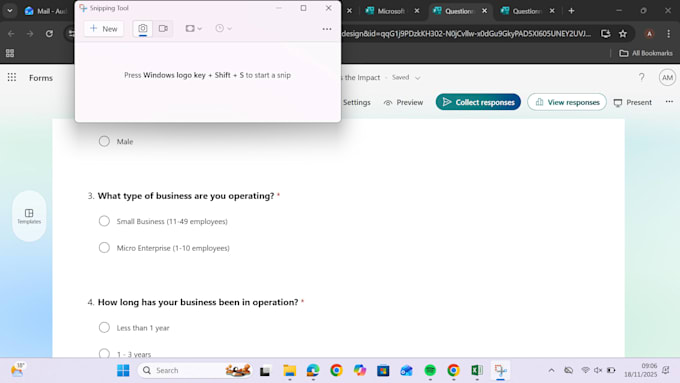Switch to the last Questionnaire tab
The image size is (680, 383).
point(526,11)
